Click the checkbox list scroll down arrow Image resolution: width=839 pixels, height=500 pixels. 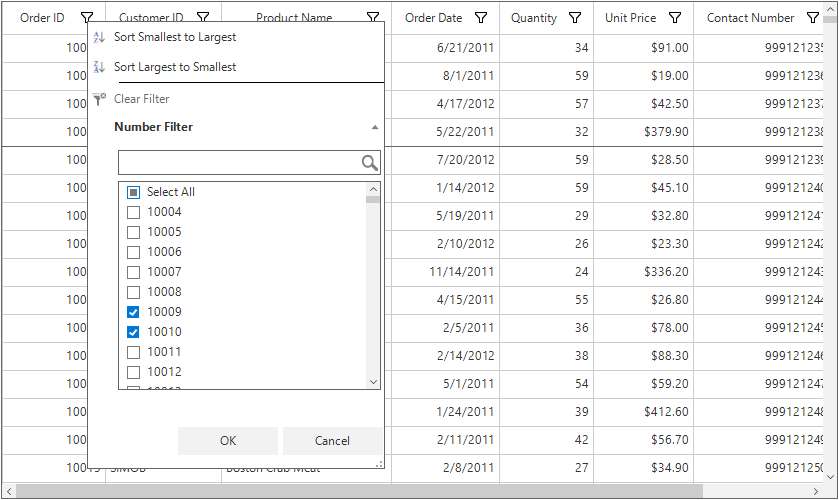pos(373,382)
